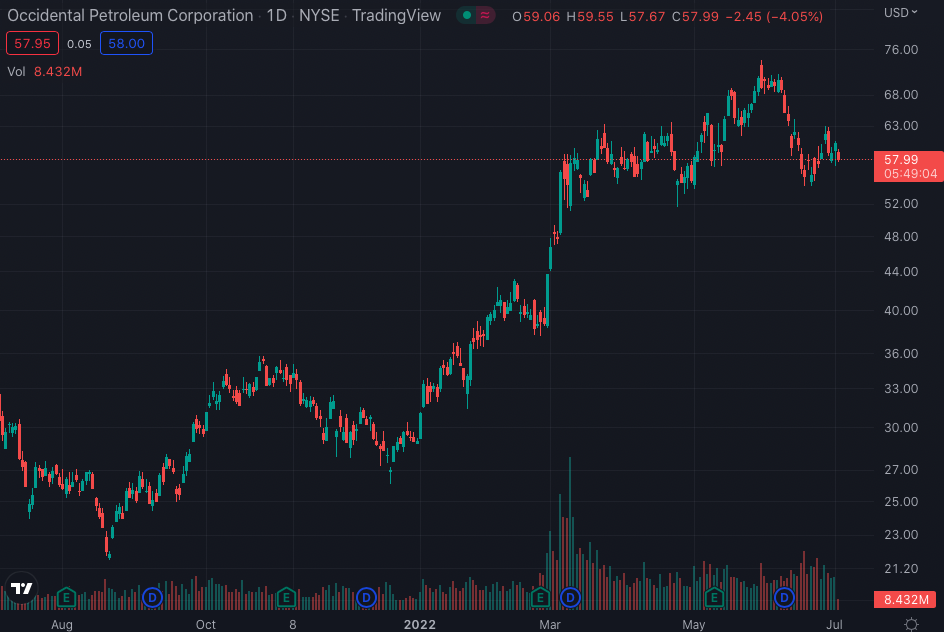Open dividend marker D right after Mar
Viewport: 944px width, 632px height.
point(570,598)
